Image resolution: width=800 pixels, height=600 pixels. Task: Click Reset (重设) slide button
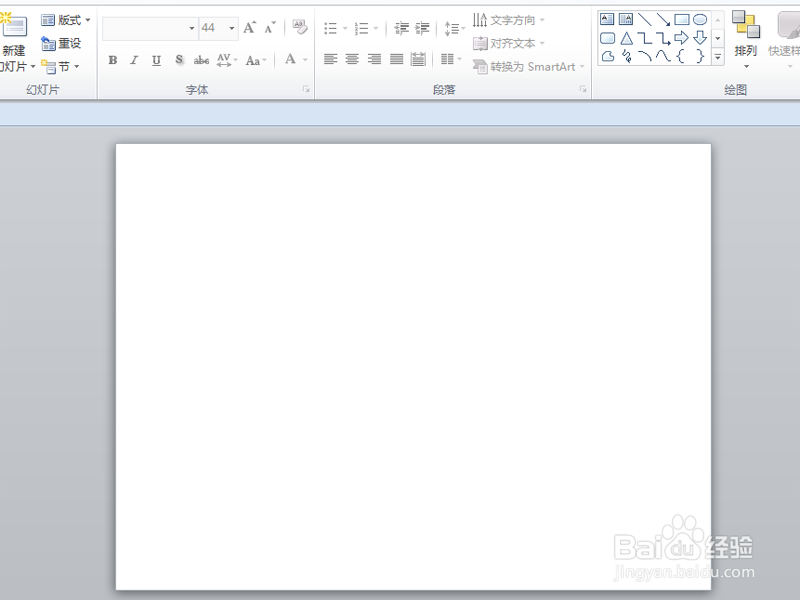point(61,43)
